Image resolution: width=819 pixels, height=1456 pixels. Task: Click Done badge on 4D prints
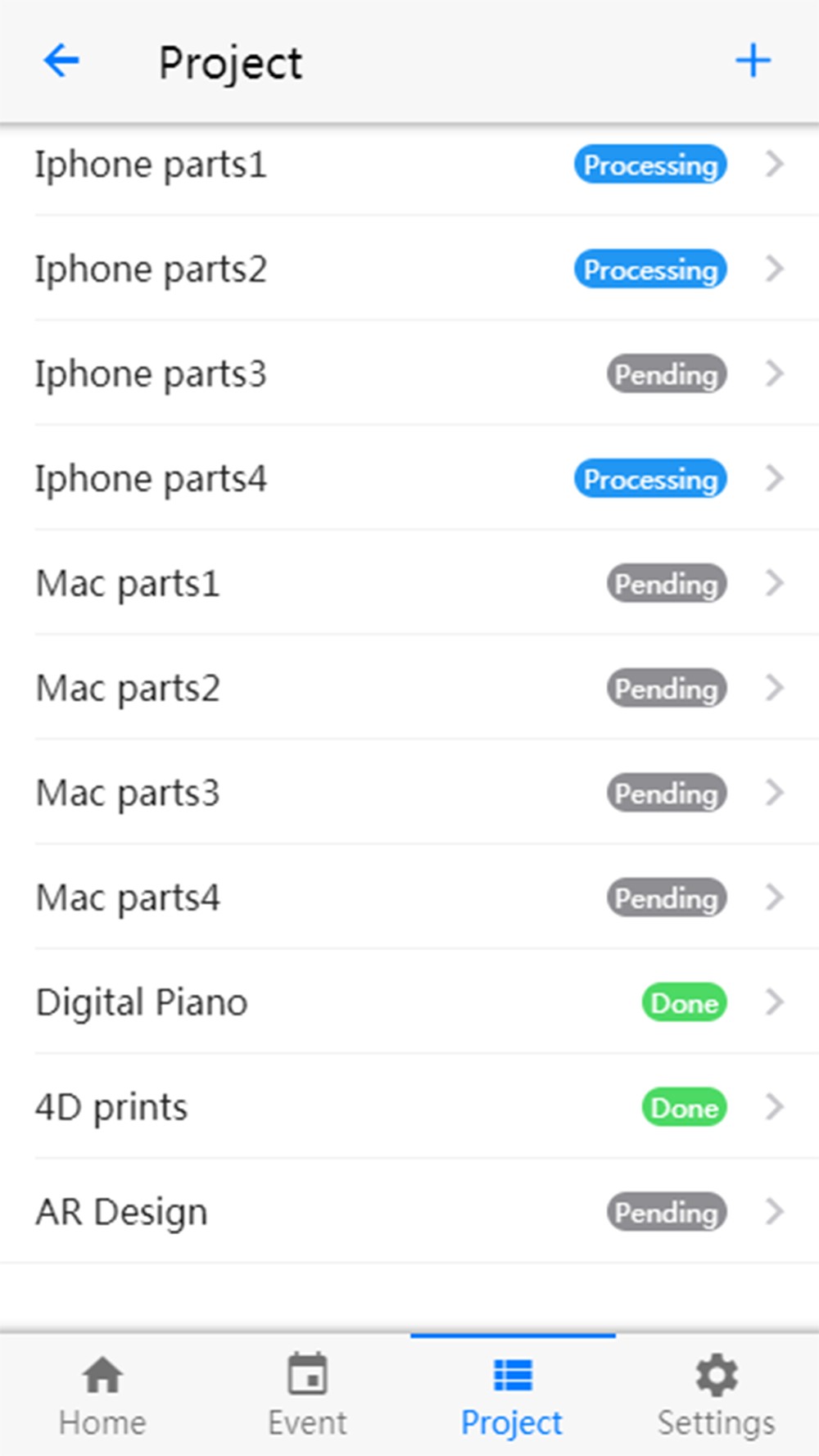[684, 1107]
